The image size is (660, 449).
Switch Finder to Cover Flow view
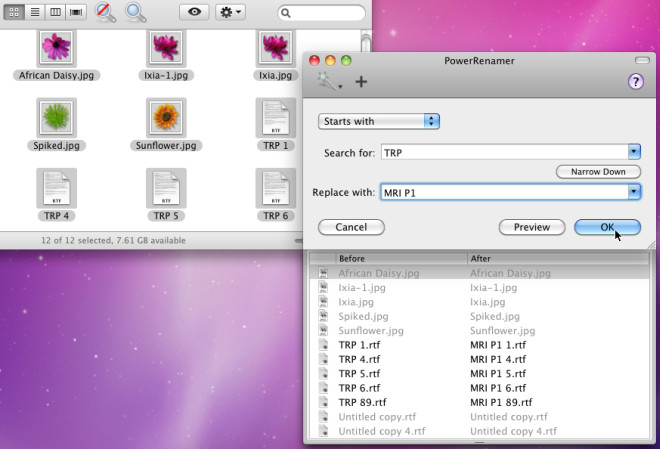(x=76, y=12)
